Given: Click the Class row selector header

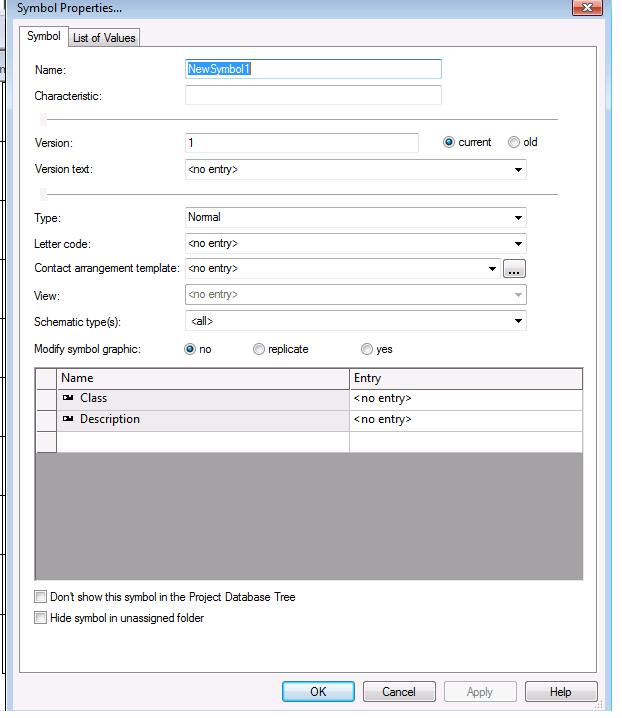Looking at the screenshot, I should coord(46,400).
